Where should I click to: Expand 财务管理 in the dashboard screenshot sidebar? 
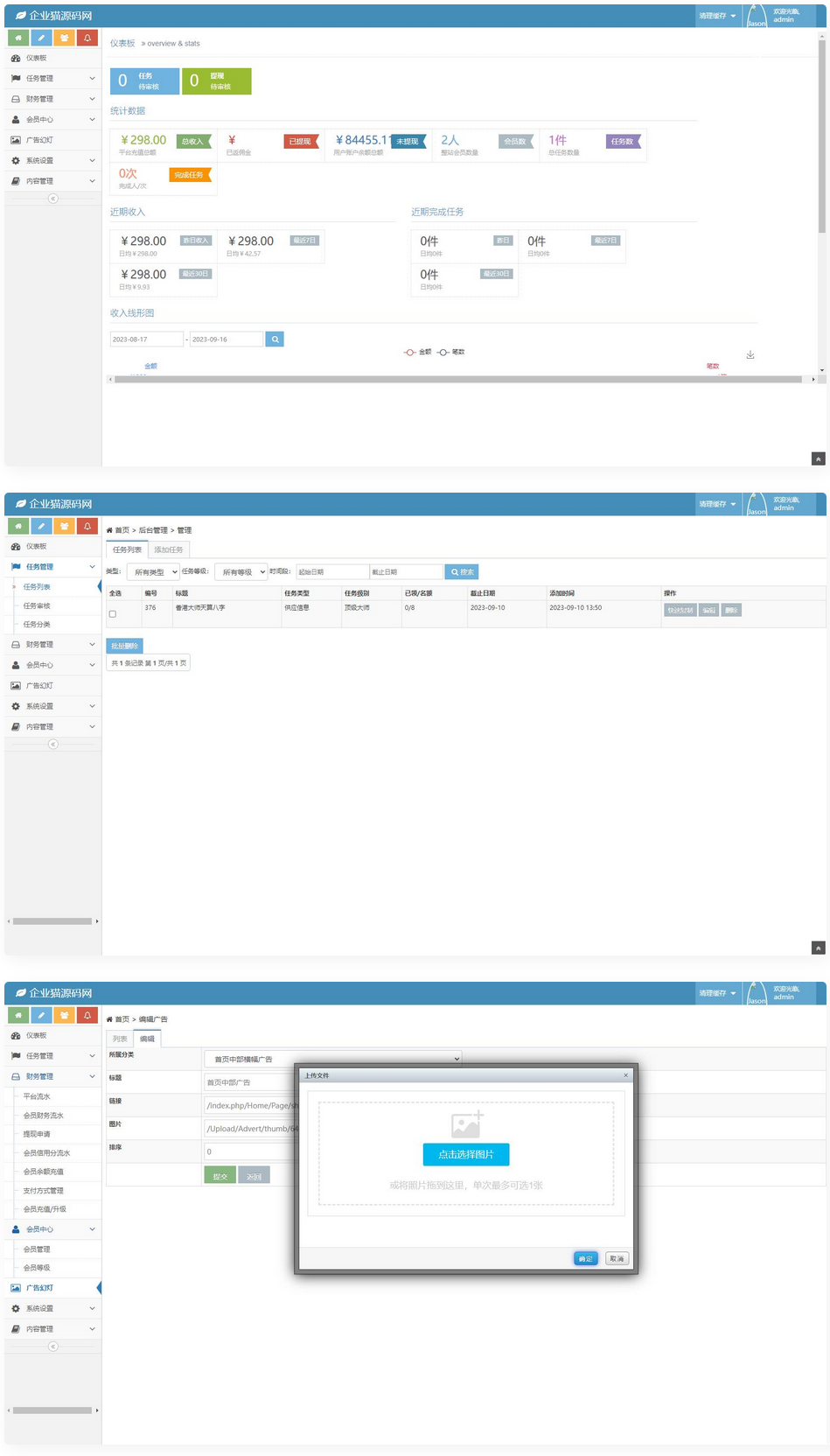click(52, 99)
